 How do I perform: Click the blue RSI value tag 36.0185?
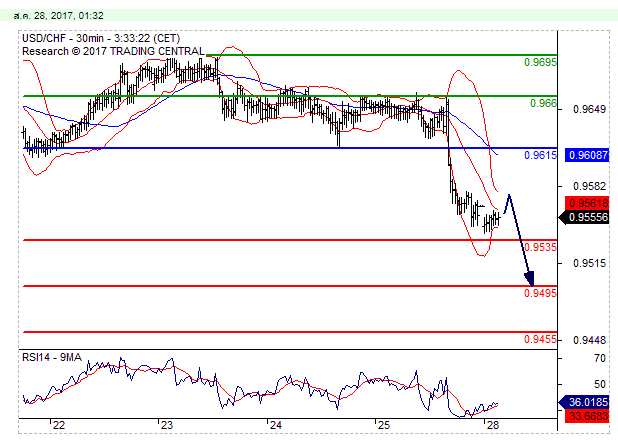(584, 402)
